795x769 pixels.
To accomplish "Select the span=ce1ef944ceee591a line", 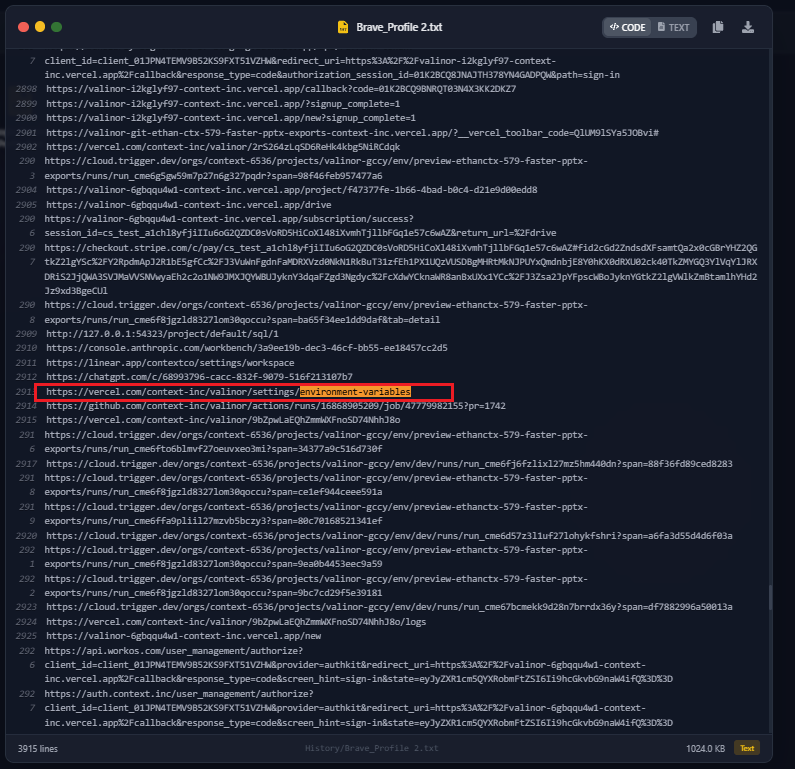I will coord(213,492).
